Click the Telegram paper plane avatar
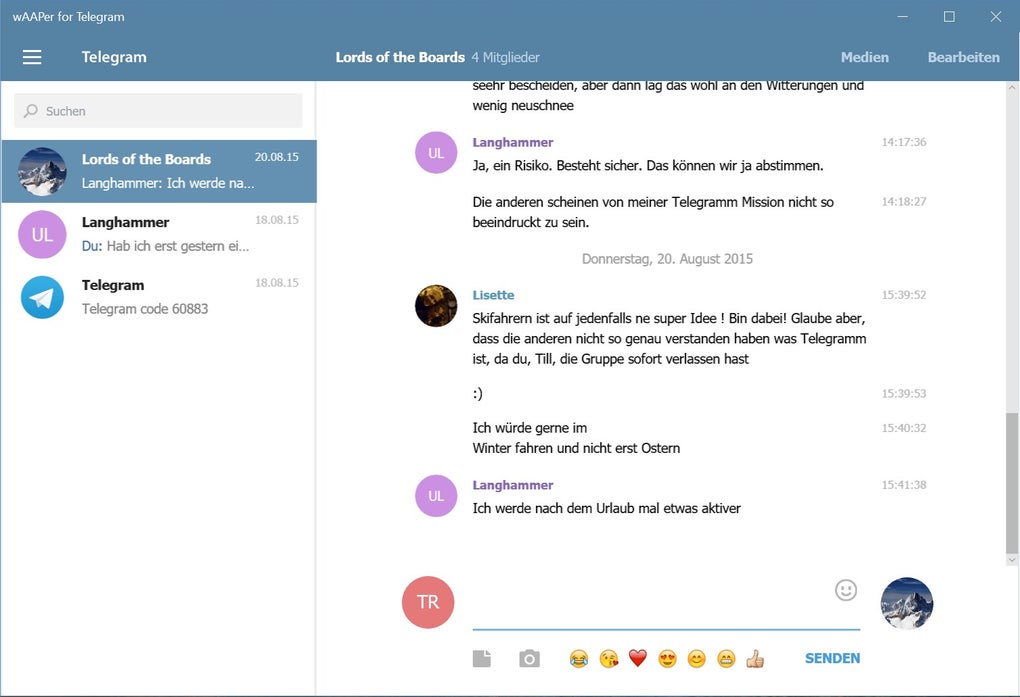The image size is (1020, 697). pyautogui.click(x=42, y=297)
